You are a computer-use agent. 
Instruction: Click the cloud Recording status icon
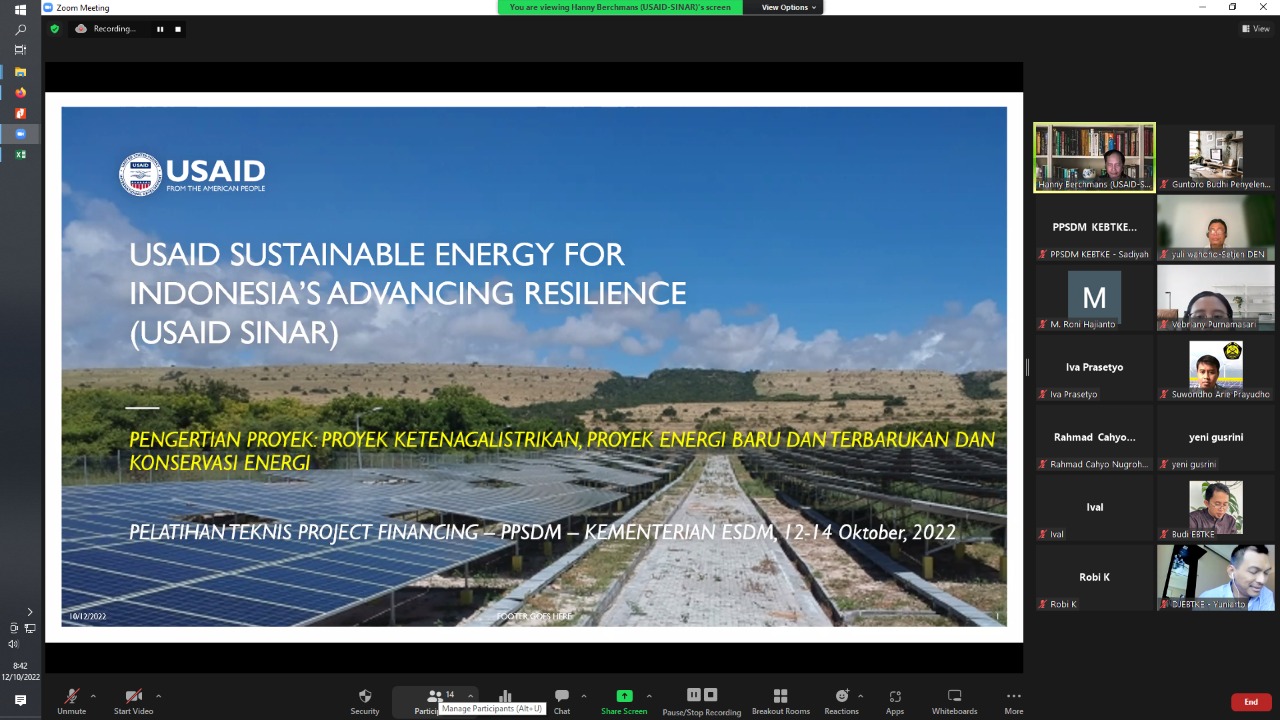(x=81, y=29)
